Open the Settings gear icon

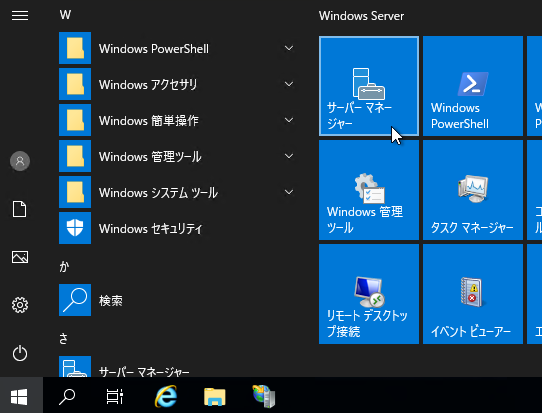pos(20,305)
